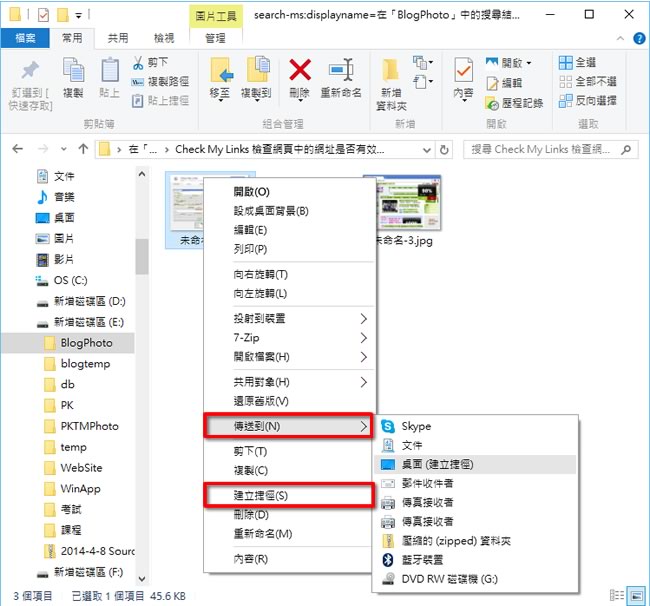This screenshot has height=606, width=650.
Task: Select the BlogPhoto folder in navigation pane
Action: (x=86, y=342)
